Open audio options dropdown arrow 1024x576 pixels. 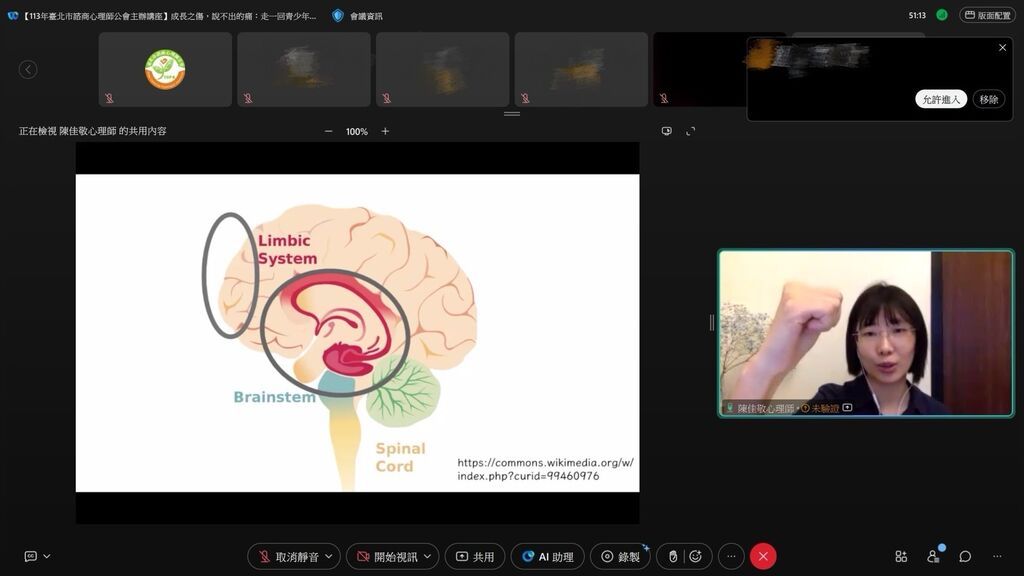329,556
